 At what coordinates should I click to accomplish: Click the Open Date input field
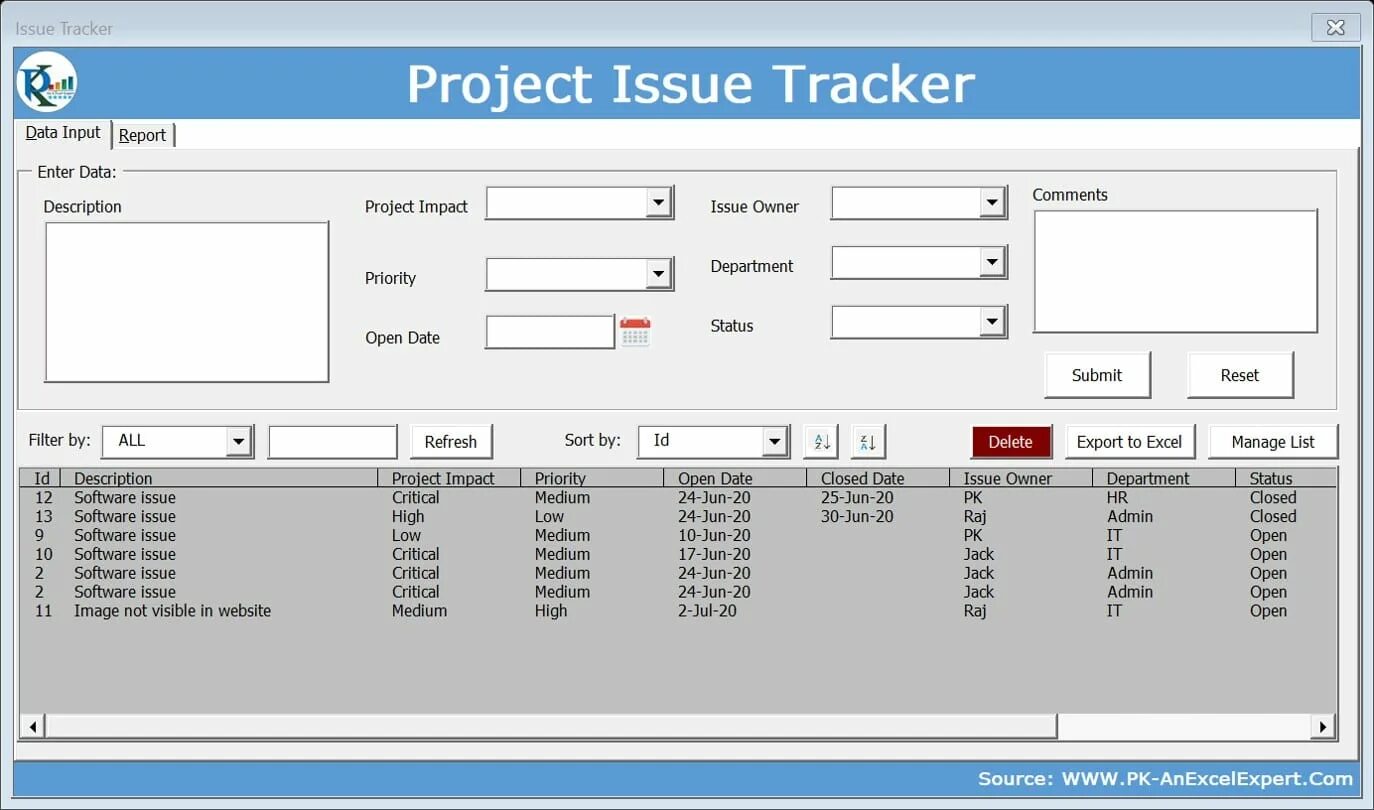click(x=550, y=332)
